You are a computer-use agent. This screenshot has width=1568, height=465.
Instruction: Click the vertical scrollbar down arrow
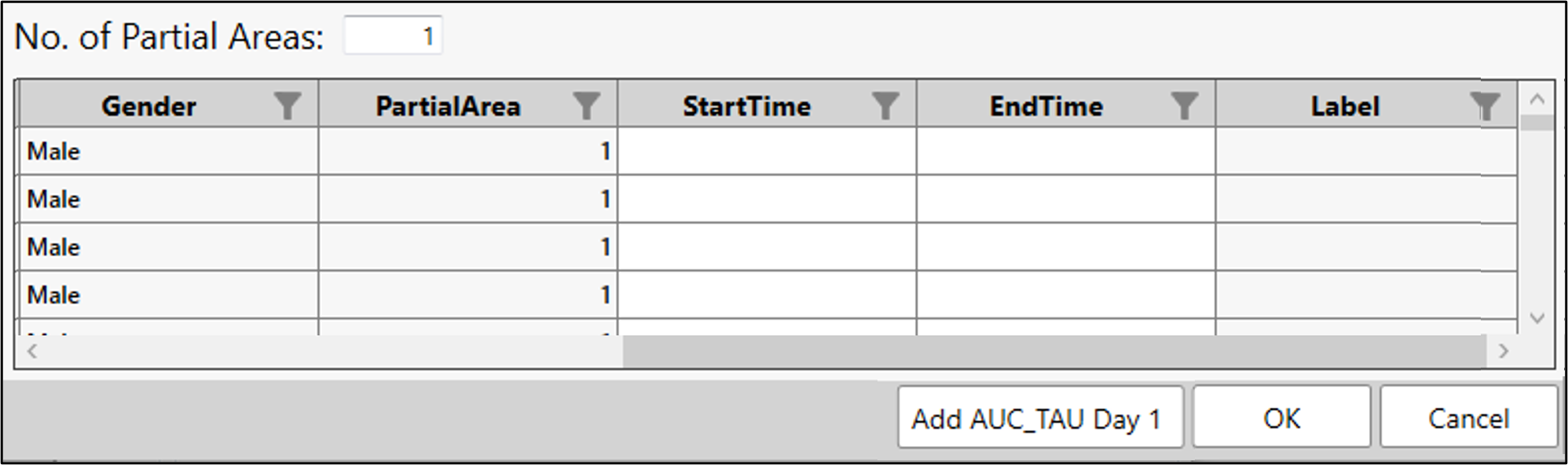(x=1537, y=318)
